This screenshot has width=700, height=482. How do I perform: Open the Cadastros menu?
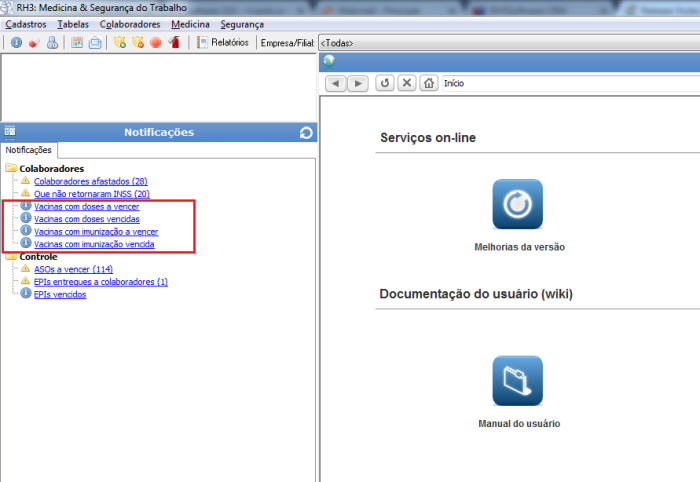coord(25,23)
